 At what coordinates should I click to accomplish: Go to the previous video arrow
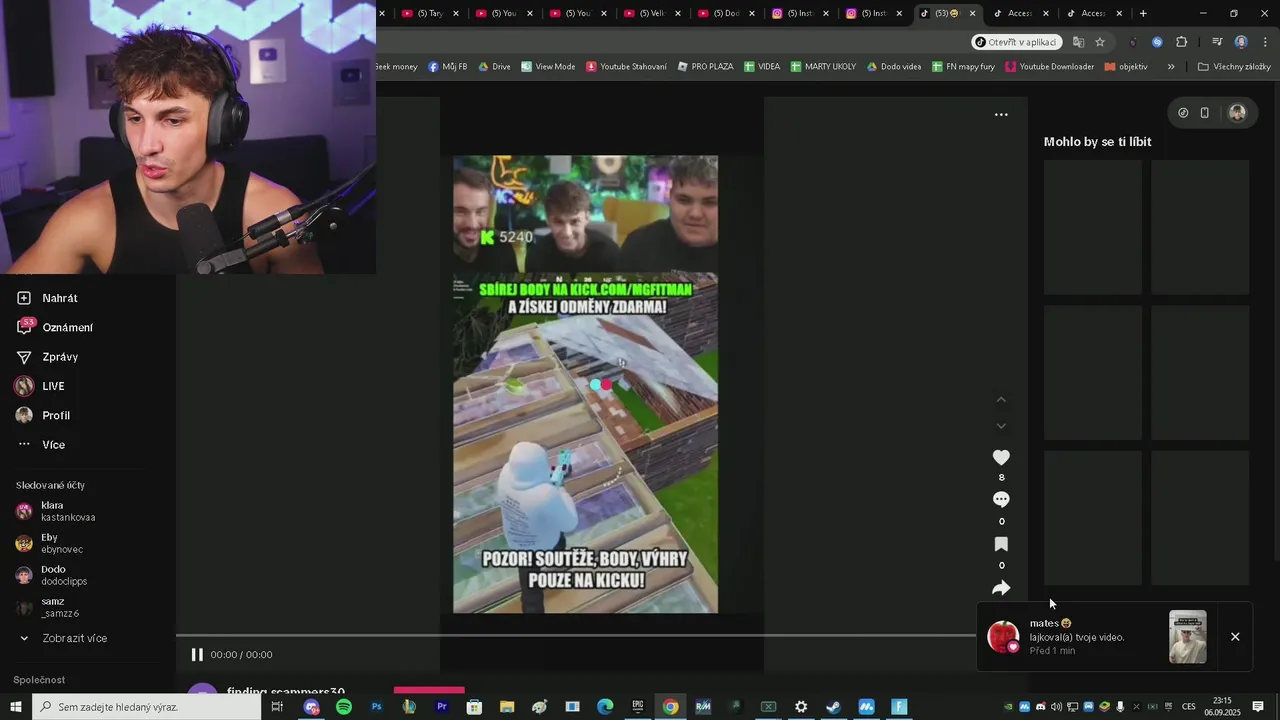[1001, 400]
